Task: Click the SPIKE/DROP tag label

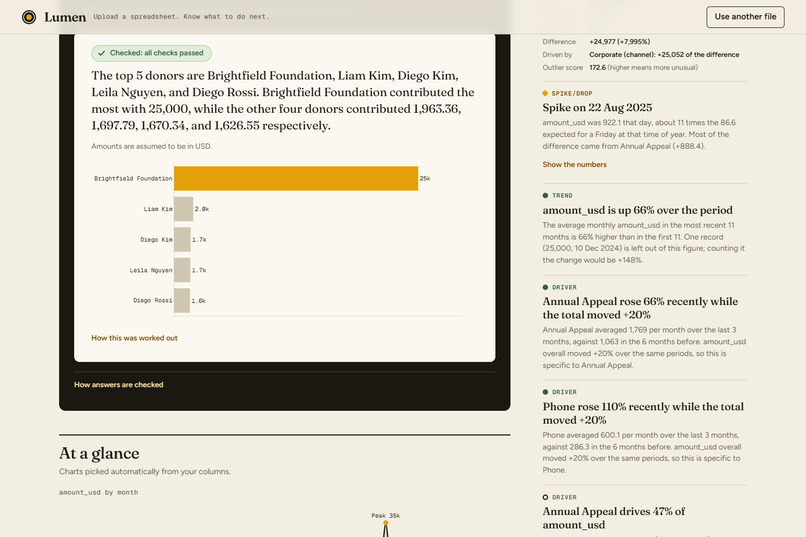Action: click(572, 94)
